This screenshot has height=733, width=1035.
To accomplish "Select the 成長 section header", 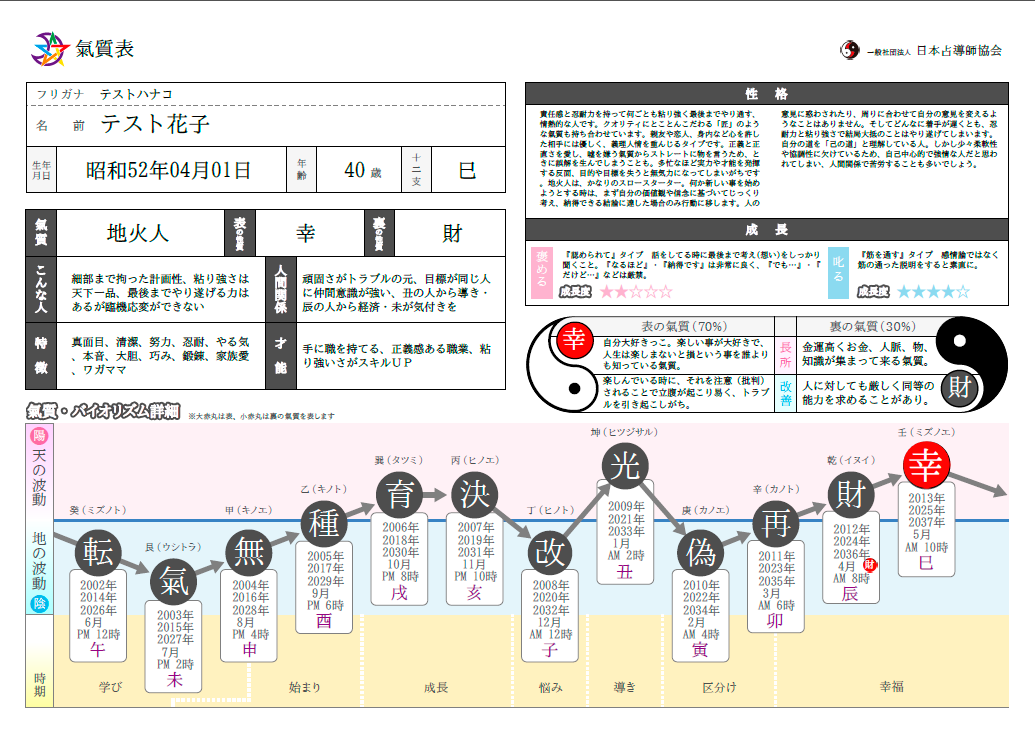I will [766, 227].
